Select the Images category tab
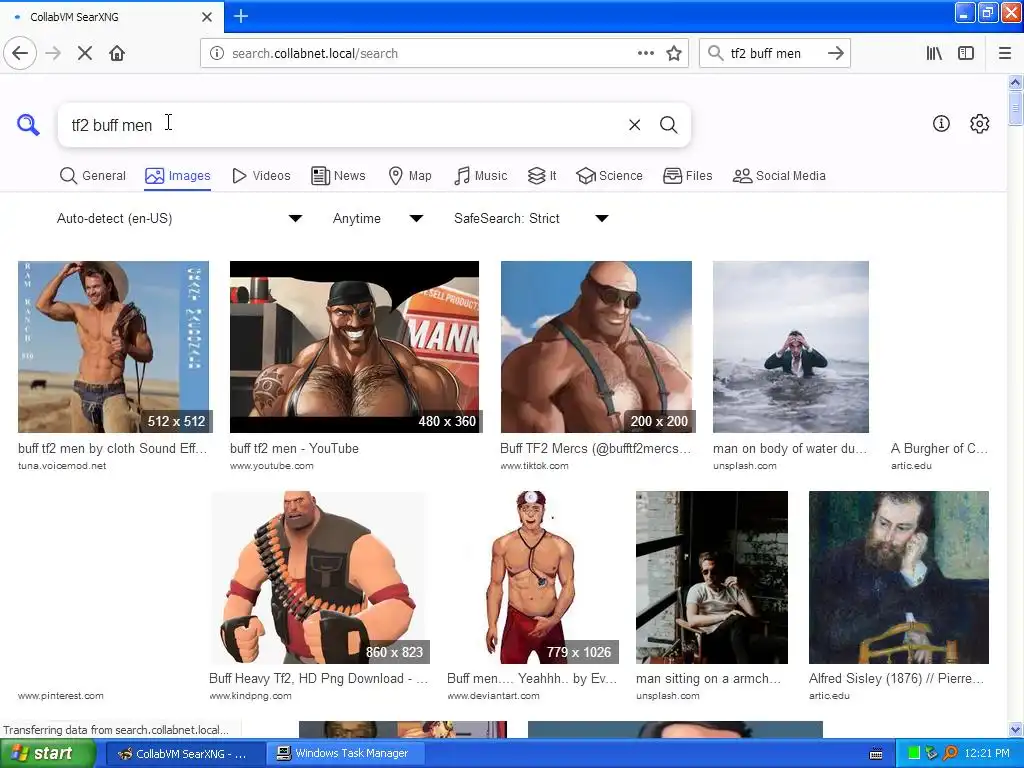The image size is (1024, 768). click(x=178, y=176)
